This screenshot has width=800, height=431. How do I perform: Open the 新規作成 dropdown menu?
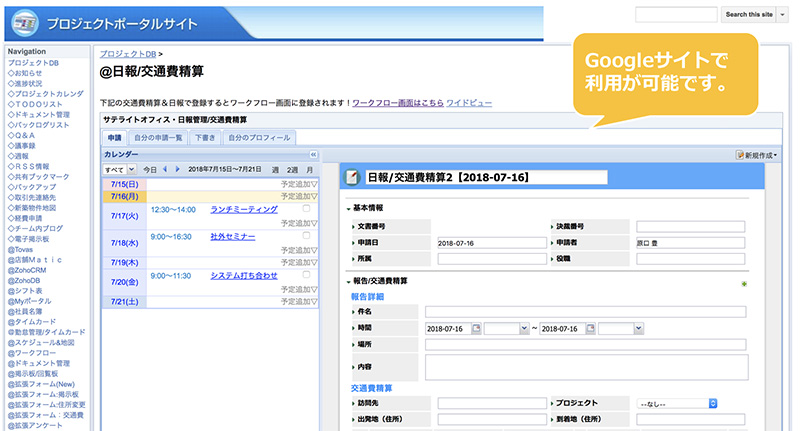(756, 155)
